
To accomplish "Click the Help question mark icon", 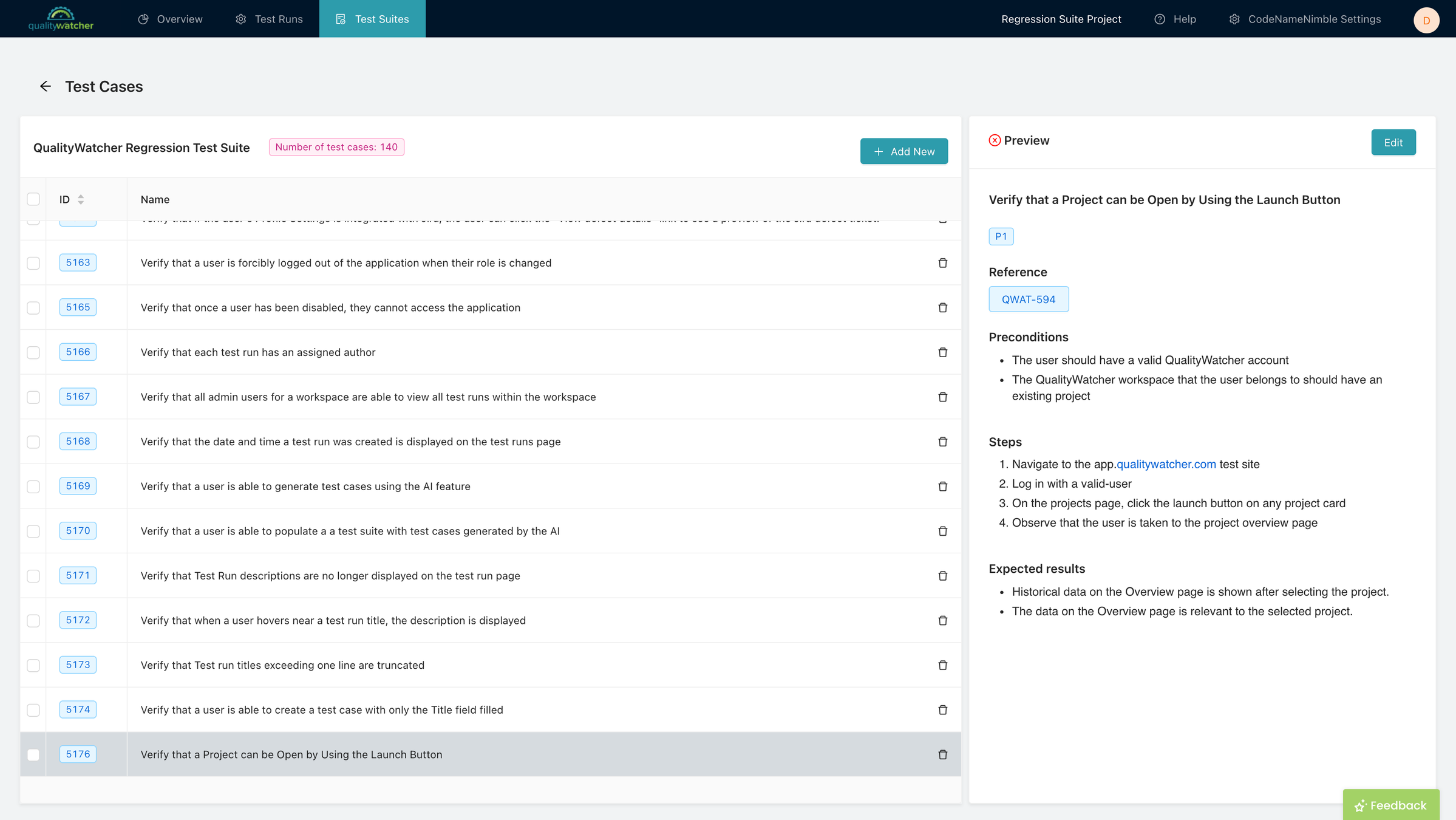I will pos(1160,19).
